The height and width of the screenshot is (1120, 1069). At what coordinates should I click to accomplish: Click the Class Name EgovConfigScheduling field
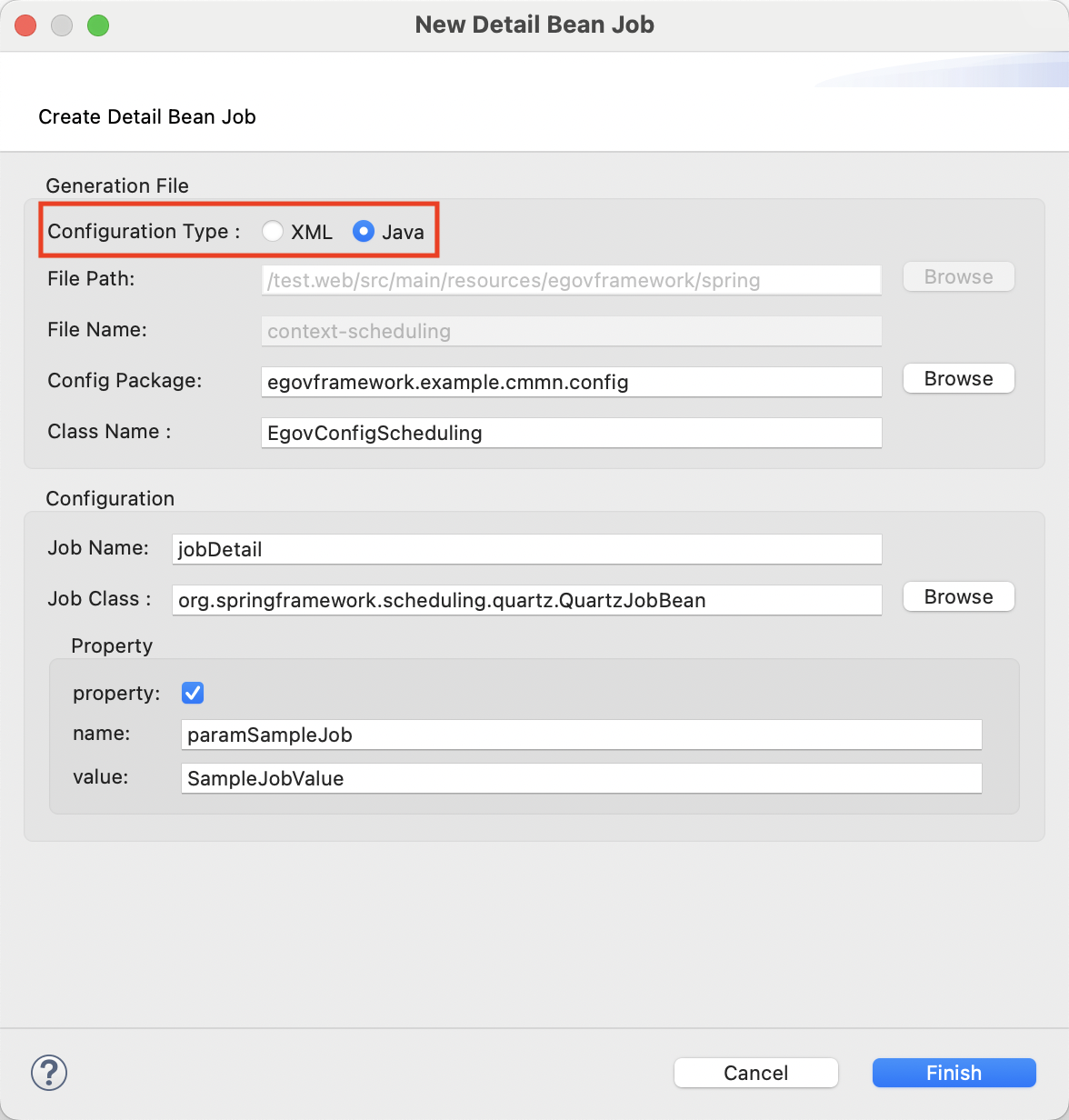(x=571, y=433)
